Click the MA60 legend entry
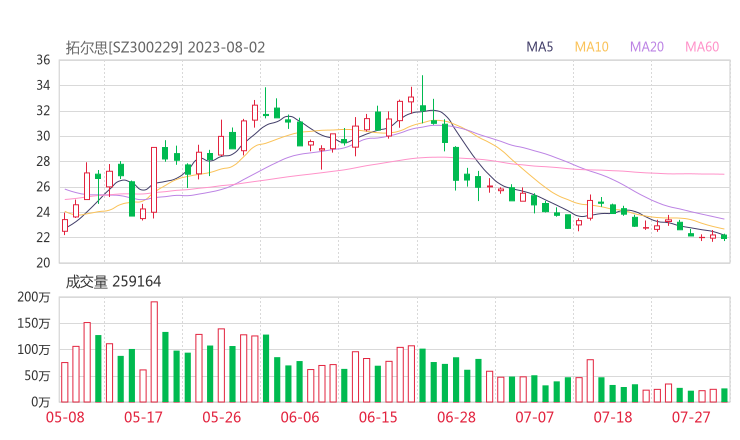Image resolution: width=740 pixels, height=440 pixels. tap(702, 47)
